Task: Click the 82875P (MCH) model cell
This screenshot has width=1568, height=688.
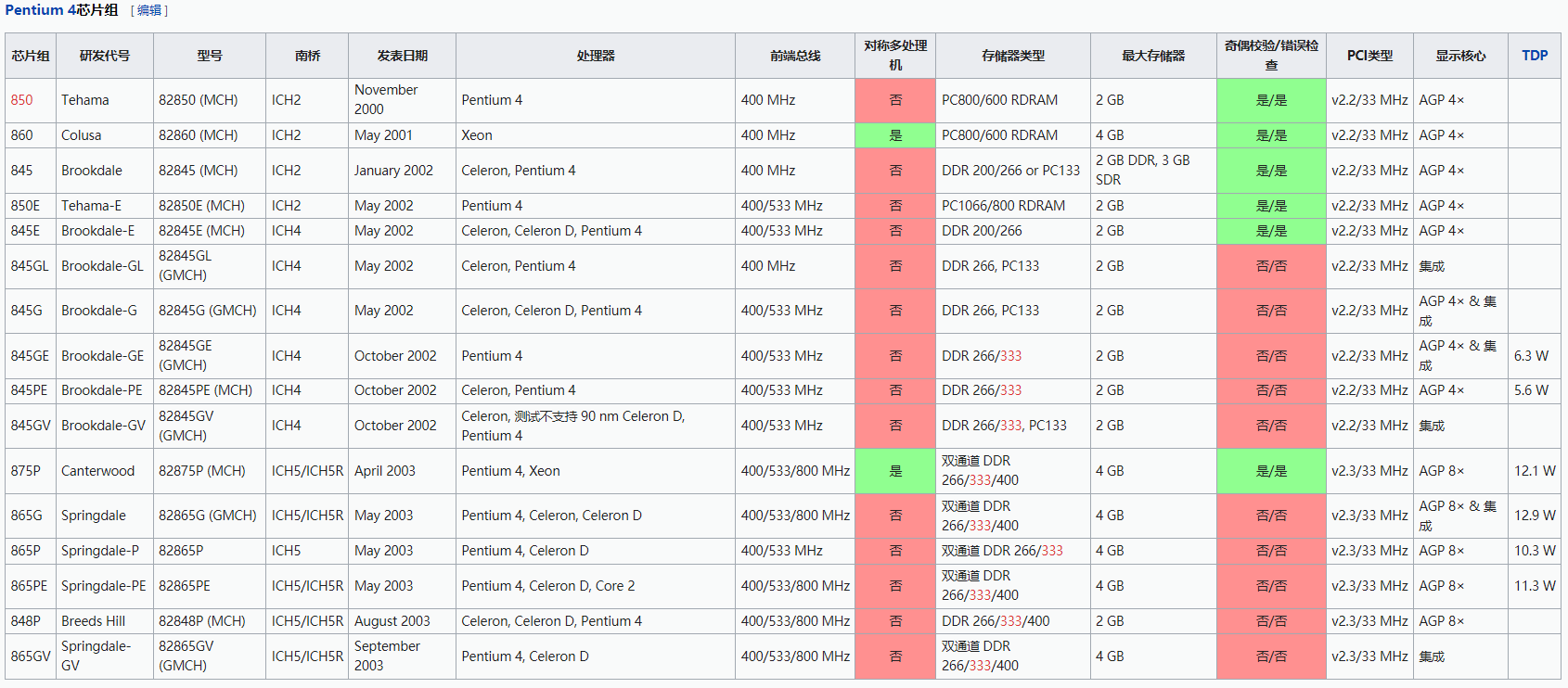Action: coord(210,471)
